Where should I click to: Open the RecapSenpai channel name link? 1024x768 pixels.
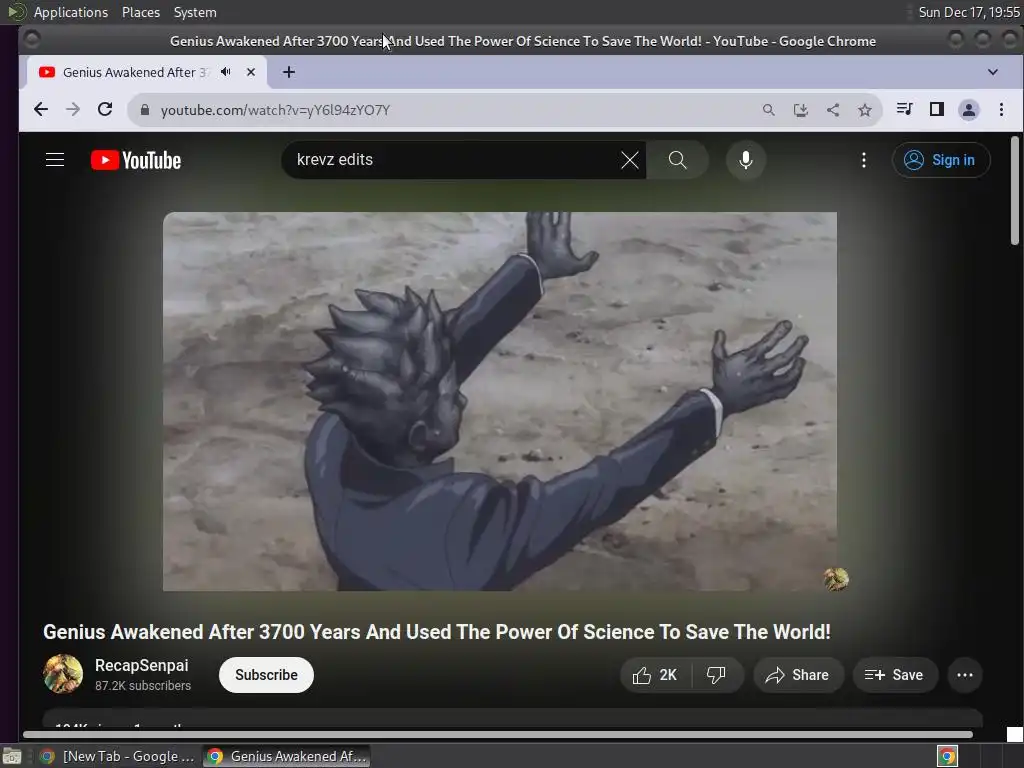point(142,665)
